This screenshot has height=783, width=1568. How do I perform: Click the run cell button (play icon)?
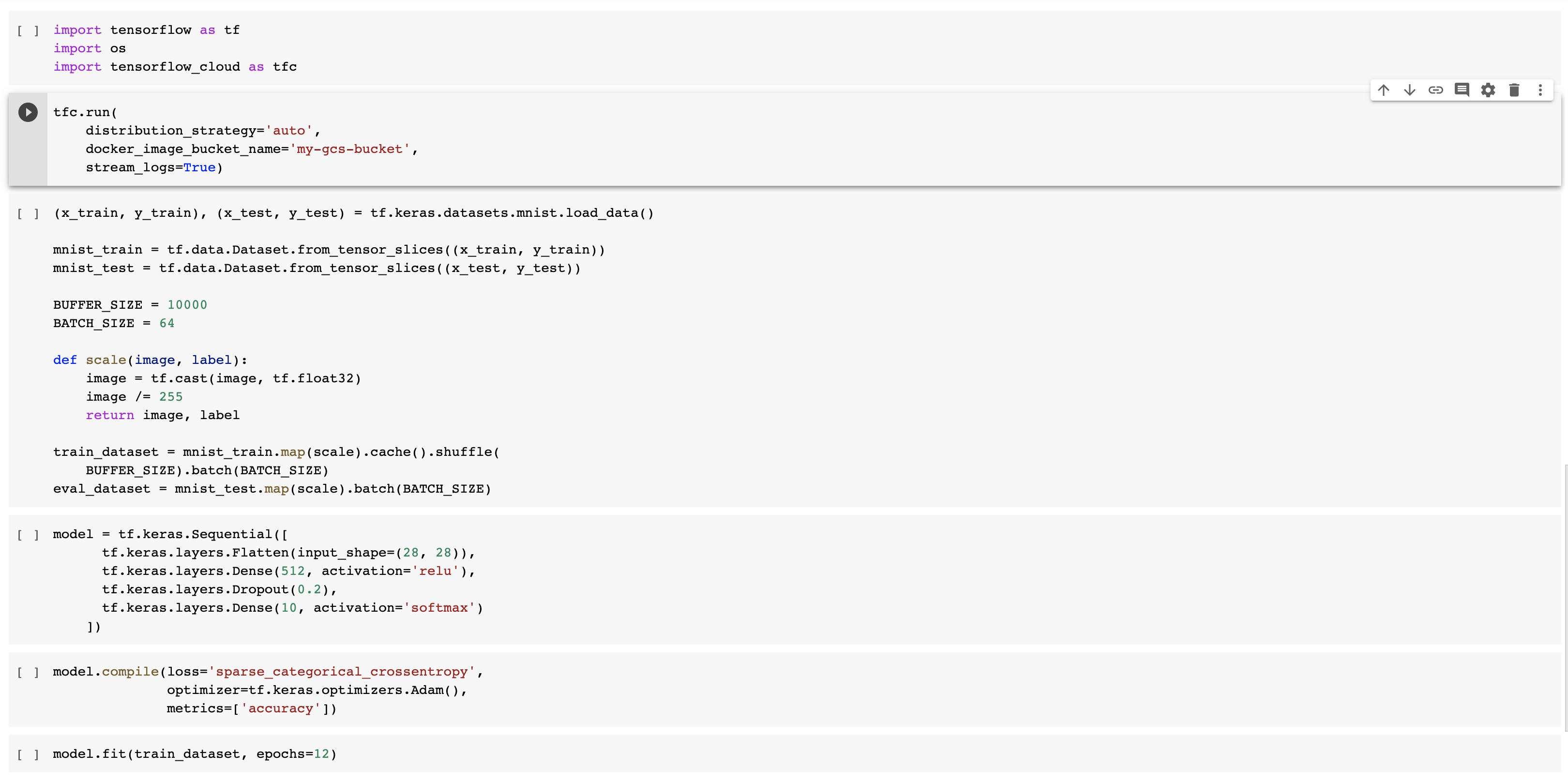point(27,111)
